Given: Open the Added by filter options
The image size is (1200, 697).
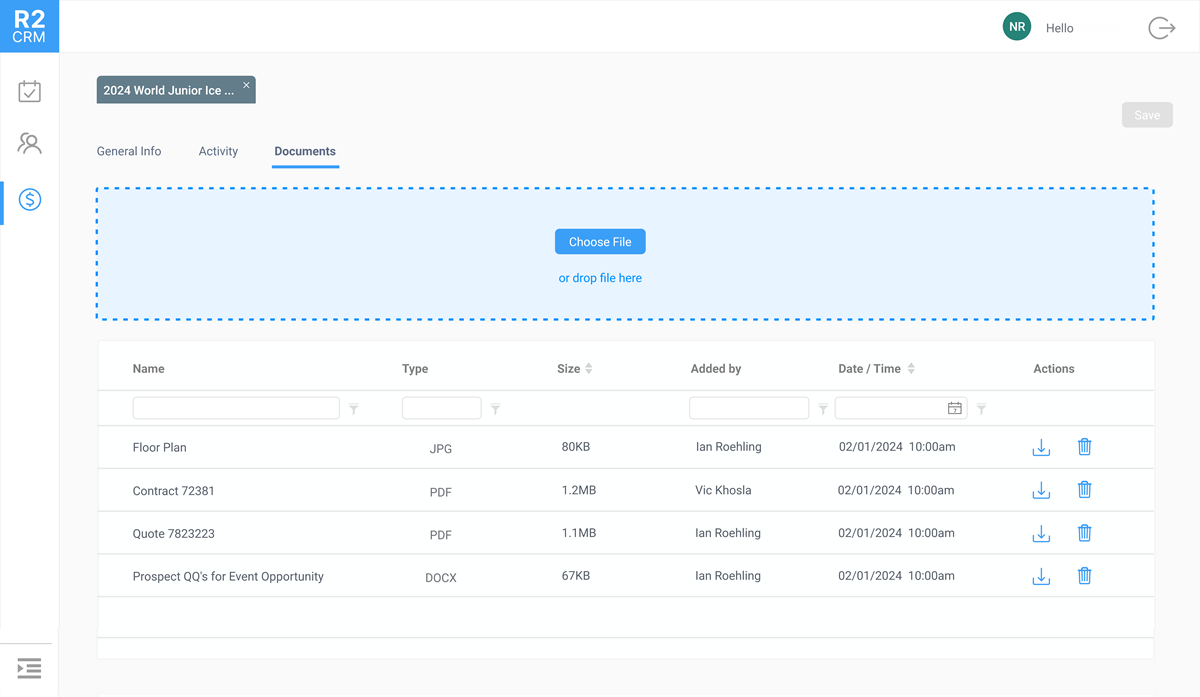Looking at the screenshot, I should coord(823,409).
